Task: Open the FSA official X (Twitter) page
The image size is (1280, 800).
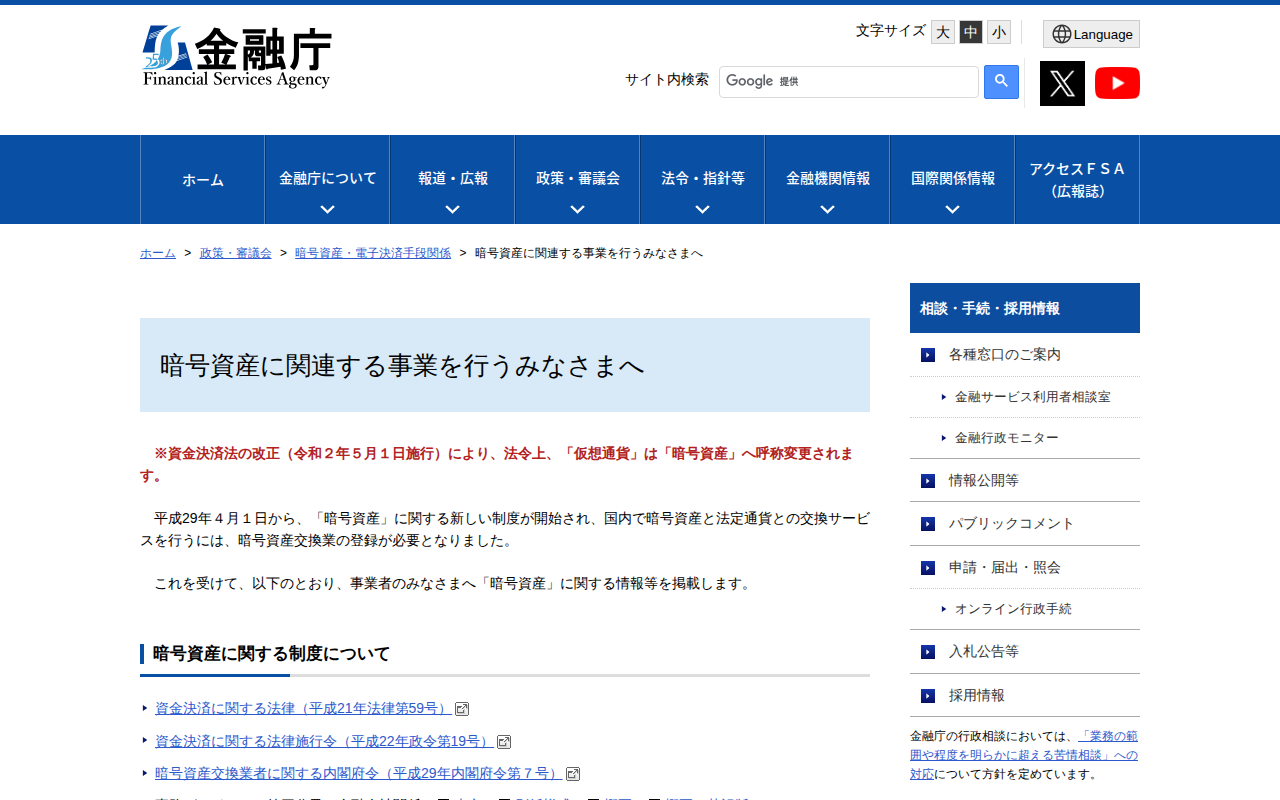Action: point(1061,83)
